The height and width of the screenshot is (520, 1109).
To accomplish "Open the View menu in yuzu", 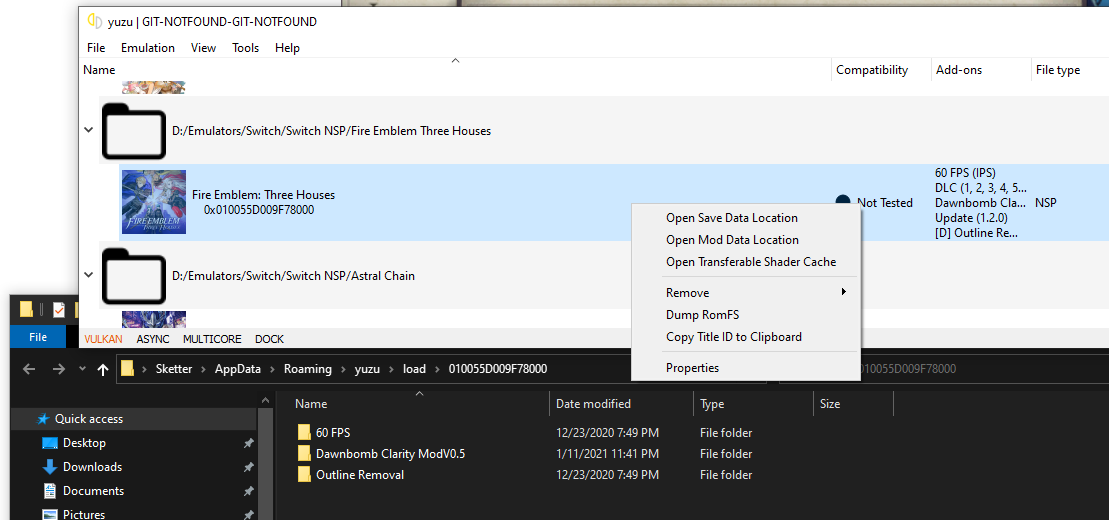I will pos(203,48).
